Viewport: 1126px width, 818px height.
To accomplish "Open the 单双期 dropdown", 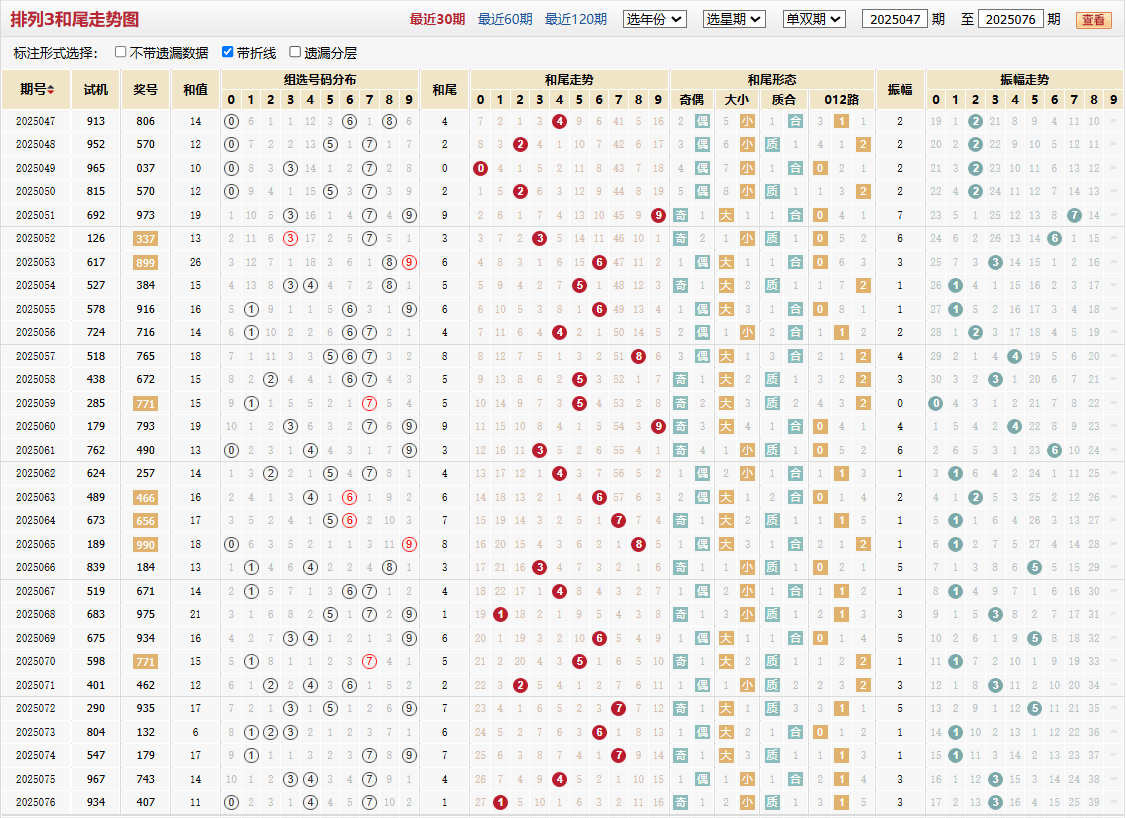I will pyautogui.click(x=814, y=19).
